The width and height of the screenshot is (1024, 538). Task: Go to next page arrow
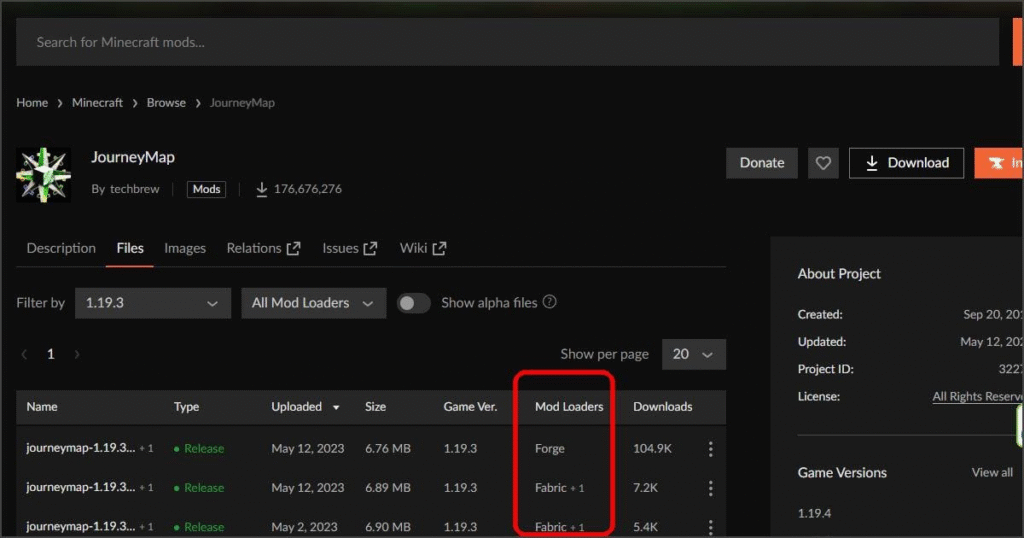point(77,354)
